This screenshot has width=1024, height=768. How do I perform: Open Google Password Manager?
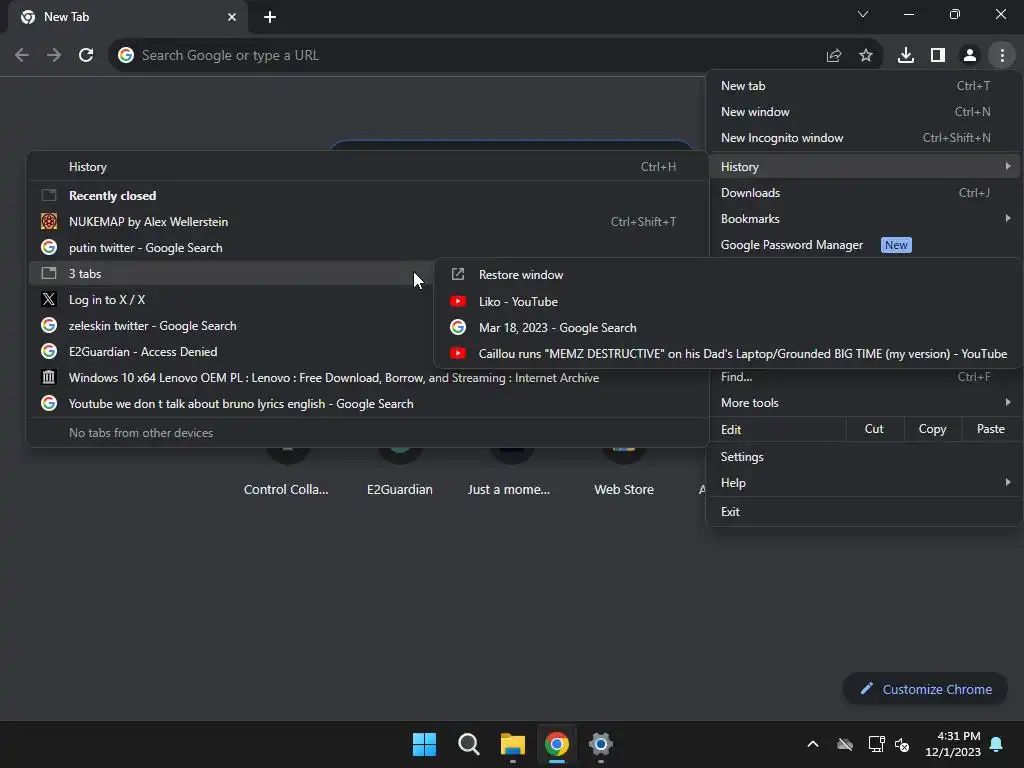(865, 245)
